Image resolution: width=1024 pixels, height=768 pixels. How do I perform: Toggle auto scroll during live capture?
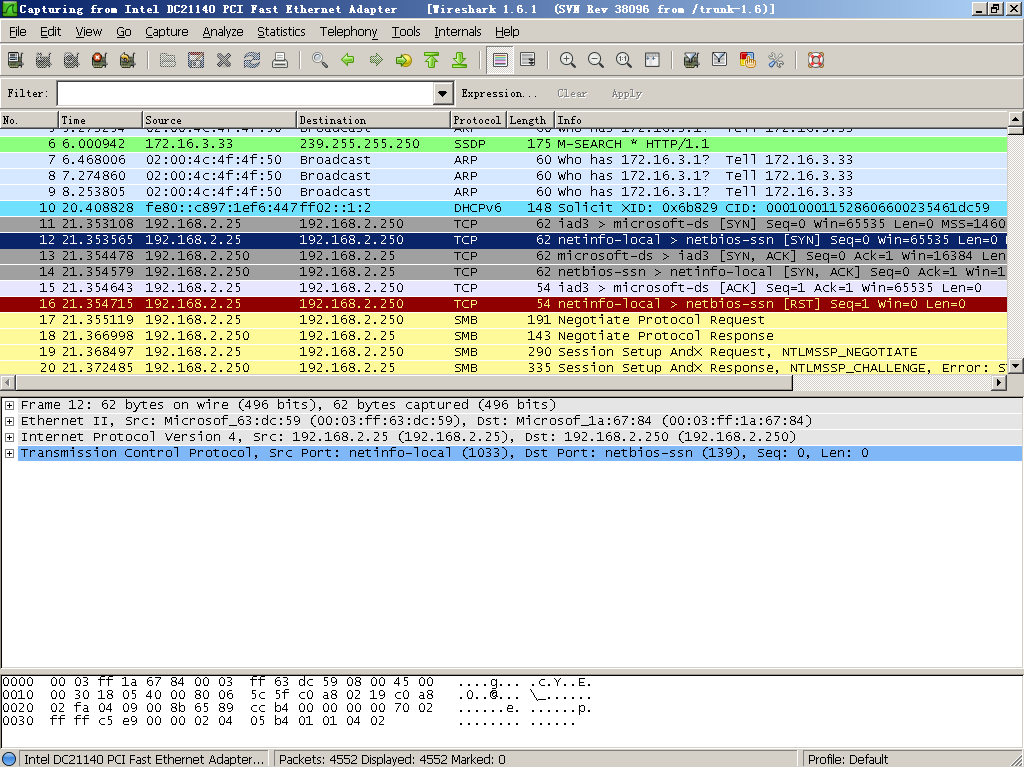[528, 60]
